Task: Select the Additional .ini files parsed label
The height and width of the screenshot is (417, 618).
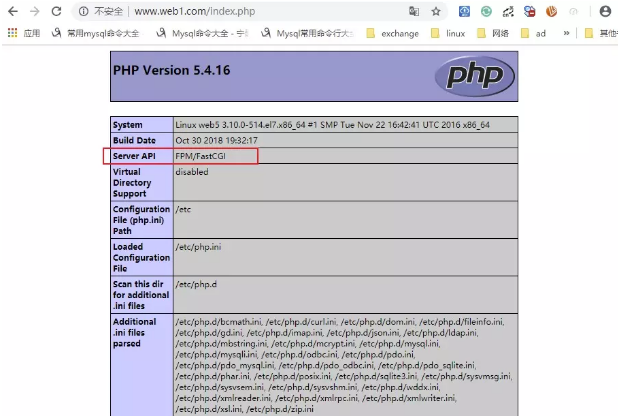Action: click(x=134, y=332)
